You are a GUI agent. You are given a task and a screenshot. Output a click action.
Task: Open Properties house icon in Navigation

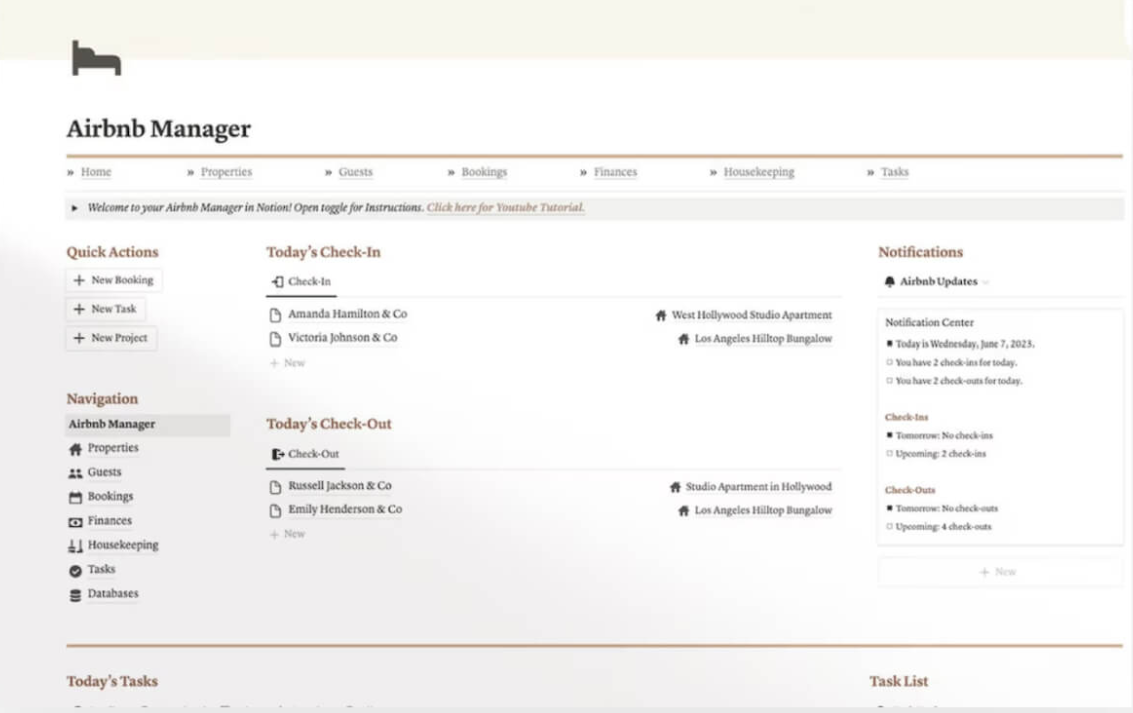pyautogui.click(x=75, y=449)
